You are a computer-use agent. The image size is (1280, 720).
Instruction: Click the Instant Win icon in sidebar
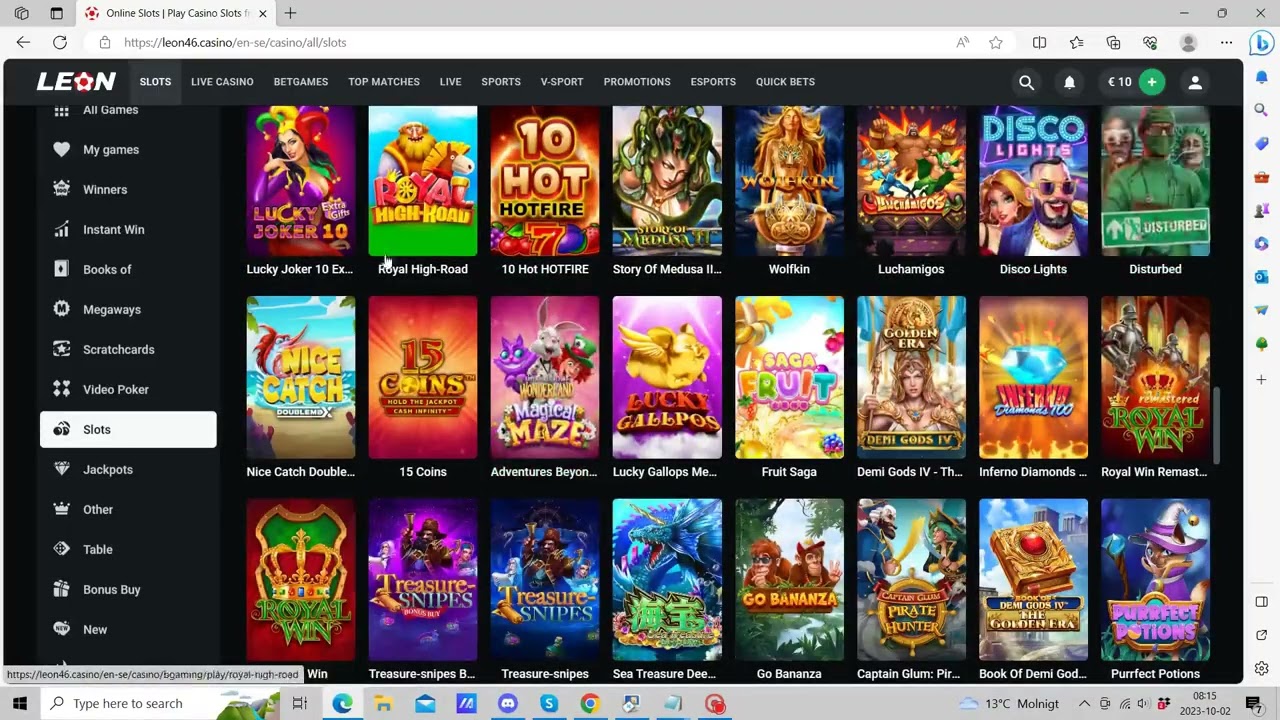point(62,229)
